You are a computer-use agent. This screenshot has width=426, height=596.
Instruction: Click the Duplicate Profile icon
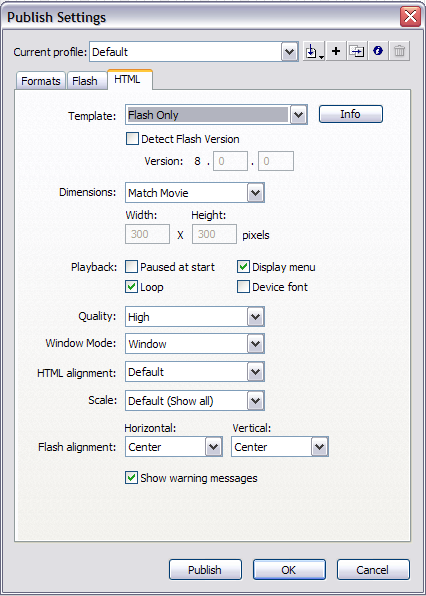pos(357,51)
